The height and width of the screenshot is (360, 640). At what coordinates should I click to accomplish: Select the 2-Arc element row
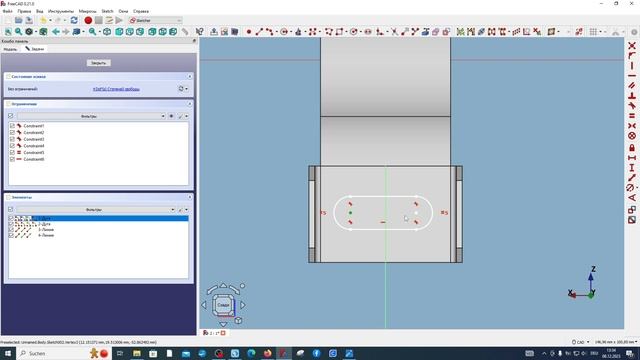pyautogui.click(x=98, y=224)
